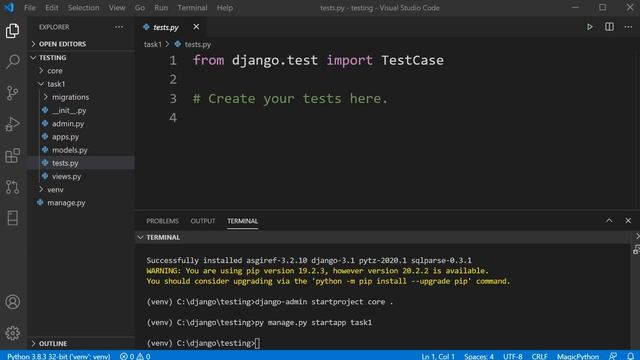Close the tests.py editor tab

pyautogui.click(x=196, y=27)
